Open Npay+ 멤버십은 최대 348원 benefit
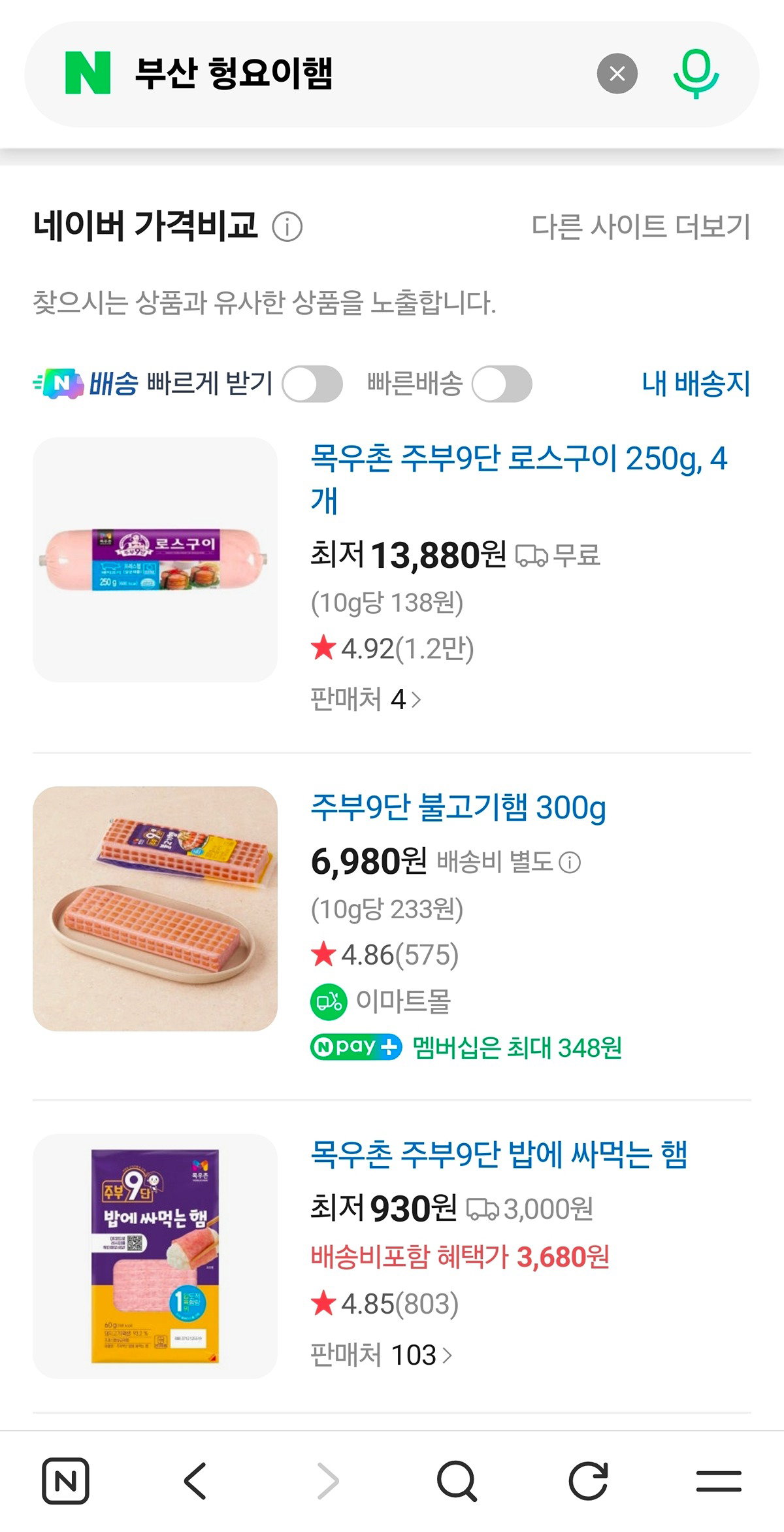Screen dimensions: 784x1532 466,1047
